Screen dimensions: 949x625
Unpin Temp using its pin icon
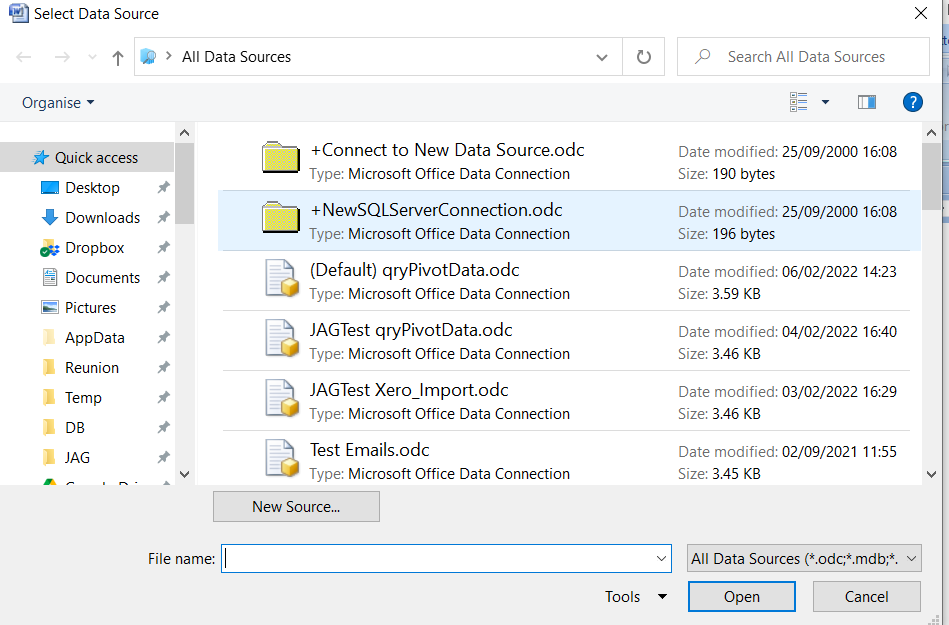click(x=163, y=398)
